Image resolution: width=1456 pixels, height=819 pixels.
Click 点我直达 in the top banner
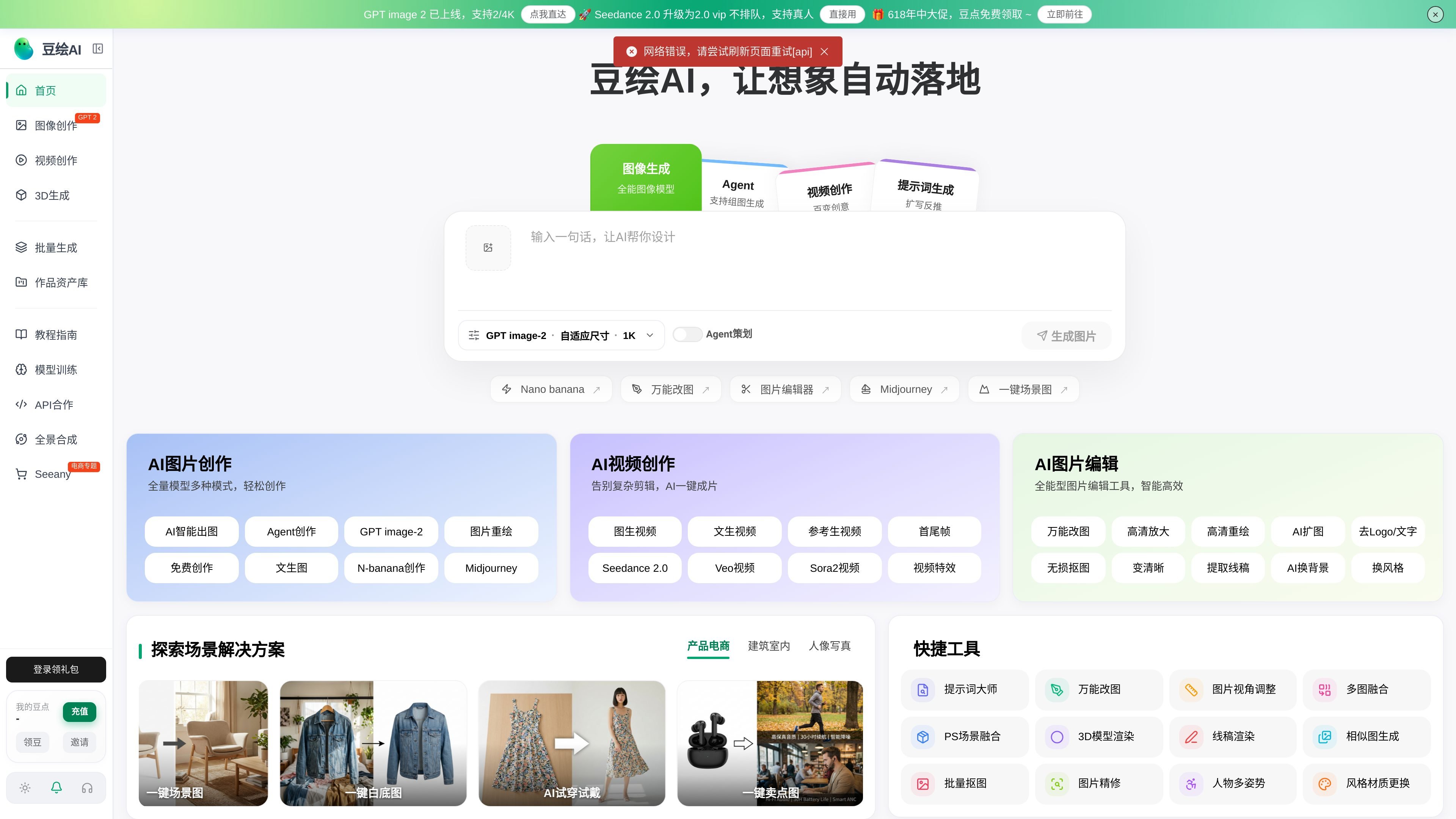tap(548, 14)
